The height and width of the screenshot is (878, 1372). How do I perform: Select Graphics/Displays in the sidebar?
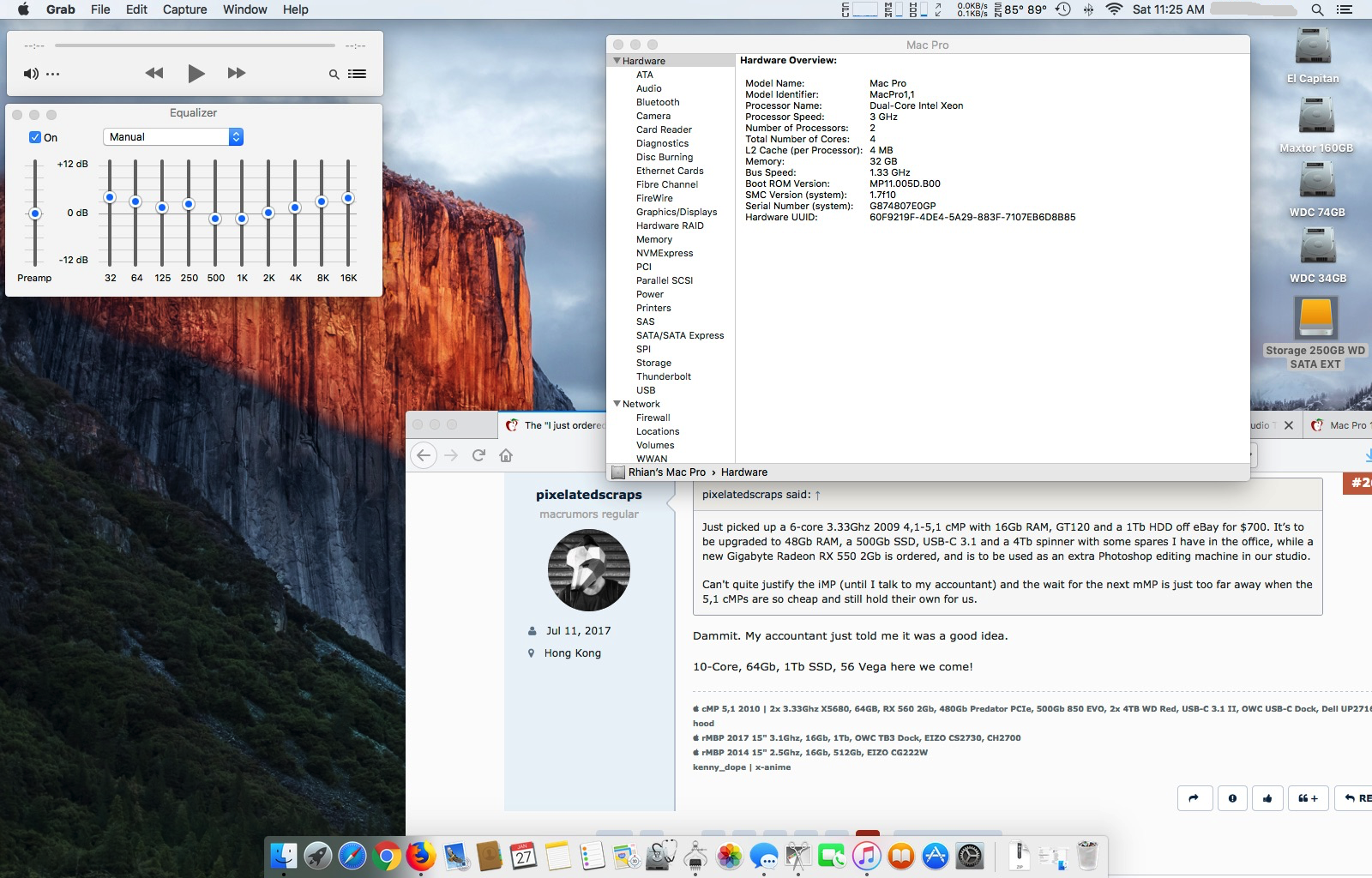(677, 212)
